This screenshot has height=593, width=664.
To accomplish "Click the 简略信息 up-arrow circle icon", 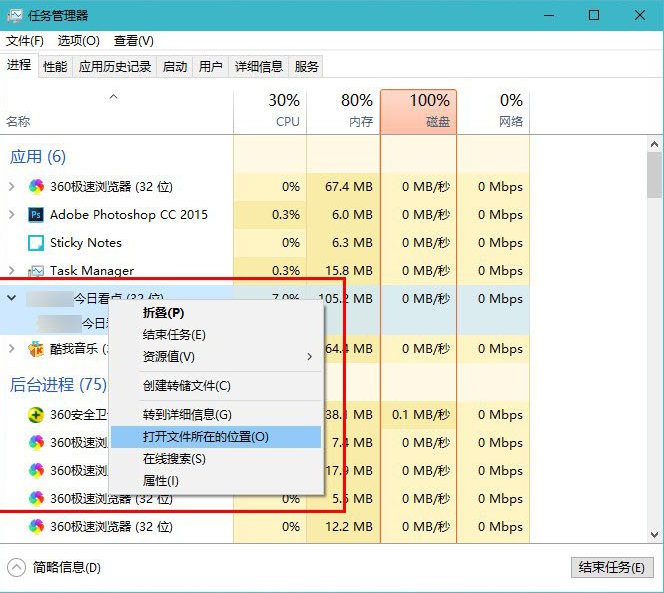I will (x=16, y=567).
